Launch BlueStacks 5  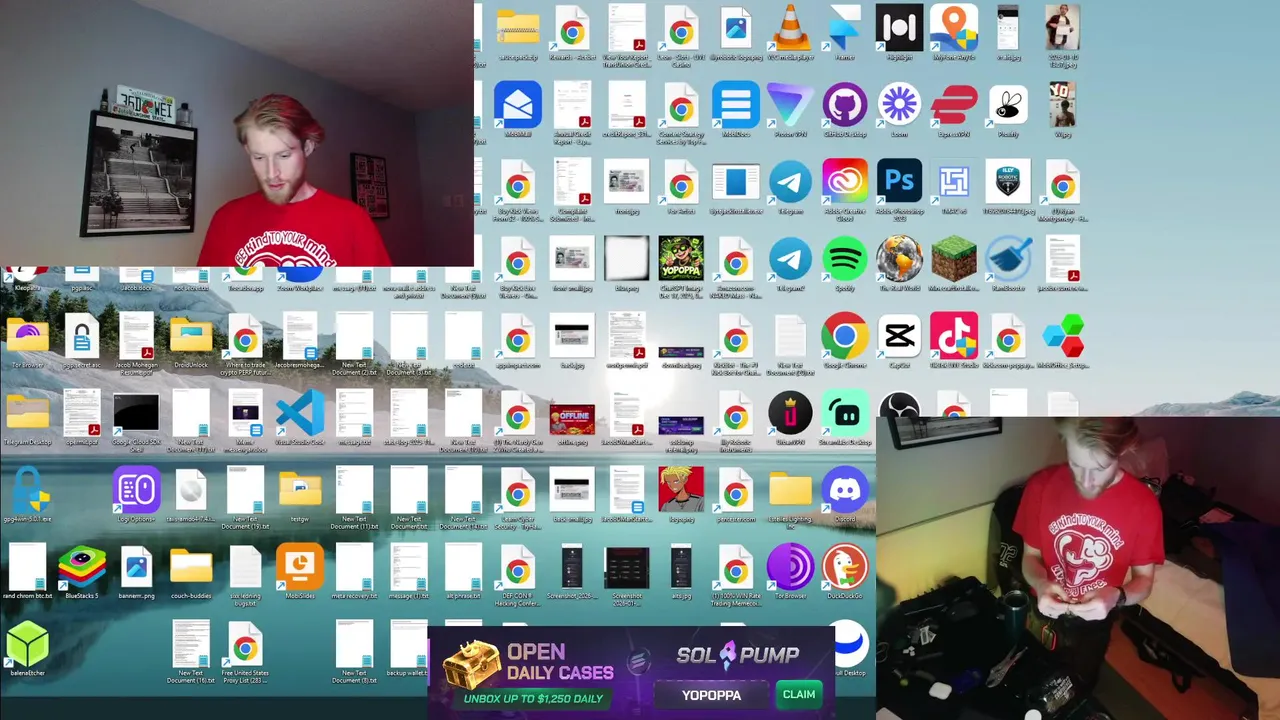click(82, 568)
